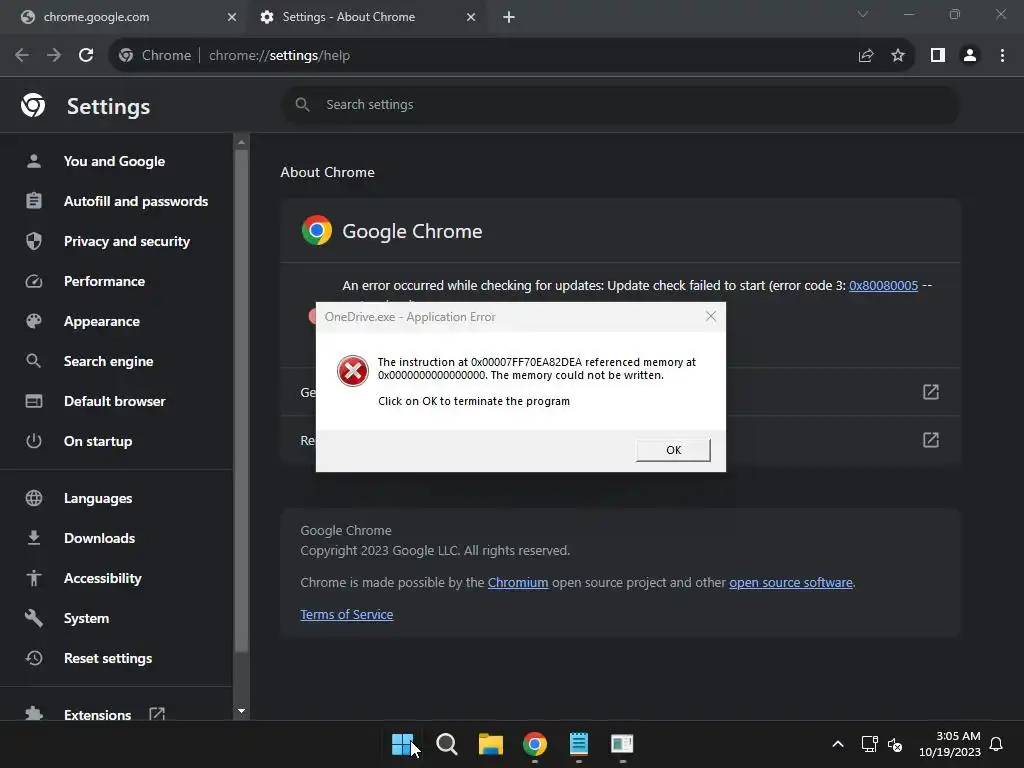Close the Settings - About Chrome tab
Screen dimensions: 1024x768
[x=471, y=17]
